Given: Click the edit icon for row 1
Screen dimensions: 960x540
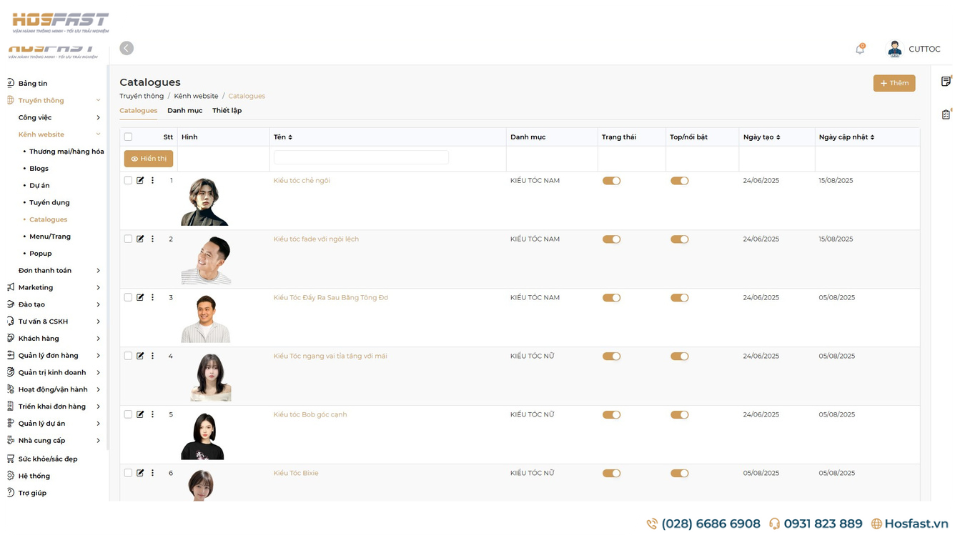Looking at the screenshot, I should (x=140, y=181).
